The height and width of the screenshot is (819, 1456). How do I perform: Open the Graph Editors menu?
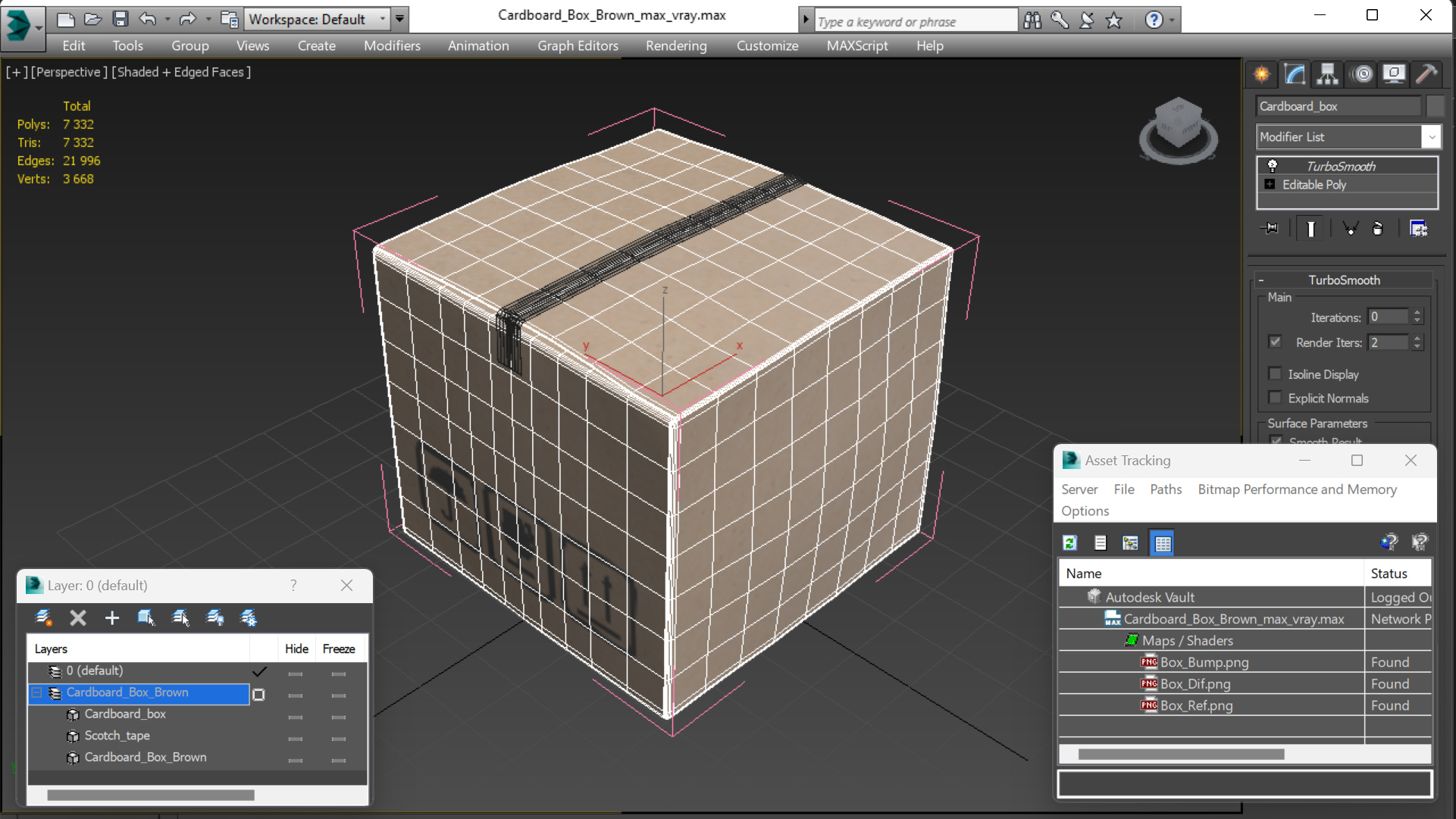(578, 46)
